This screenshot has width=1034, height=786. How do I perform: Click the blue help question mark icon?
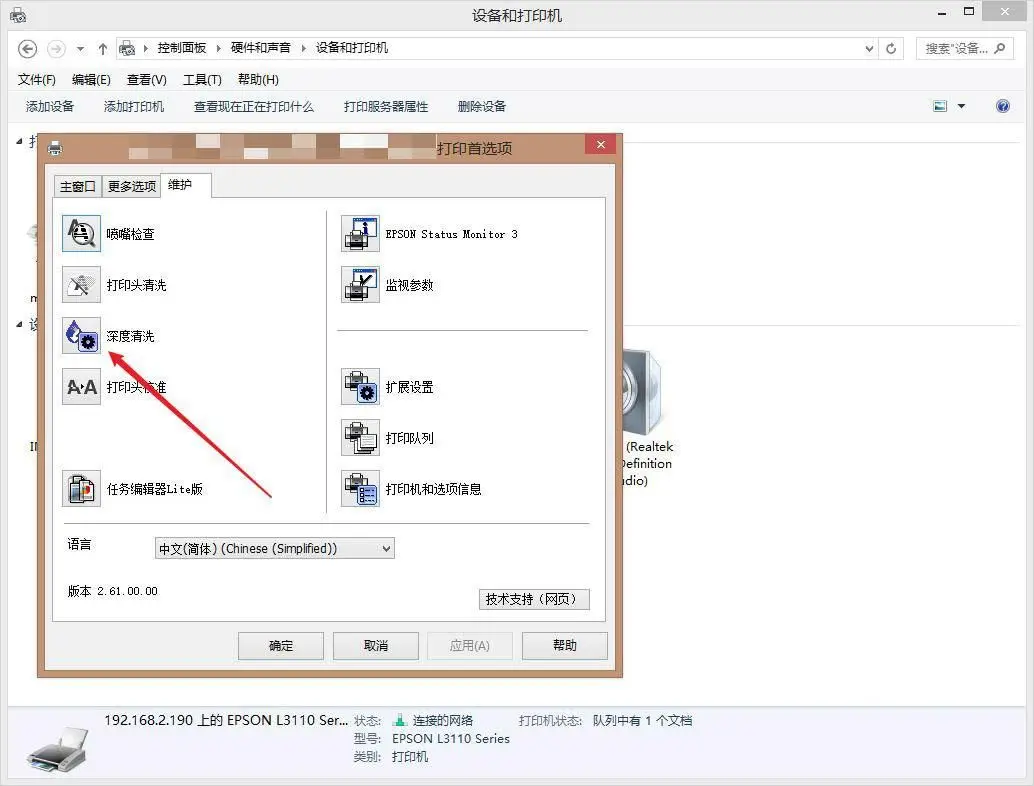pos(1002,106)
